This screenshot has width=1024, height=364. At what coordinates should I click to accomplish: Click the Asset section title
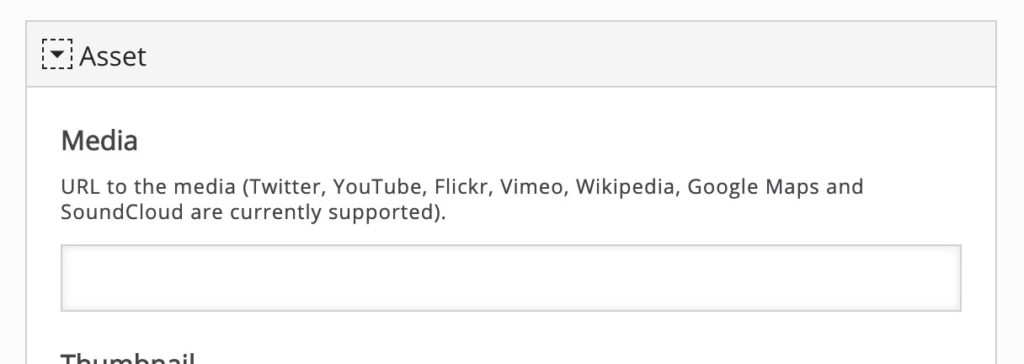(x=112, y=56)
